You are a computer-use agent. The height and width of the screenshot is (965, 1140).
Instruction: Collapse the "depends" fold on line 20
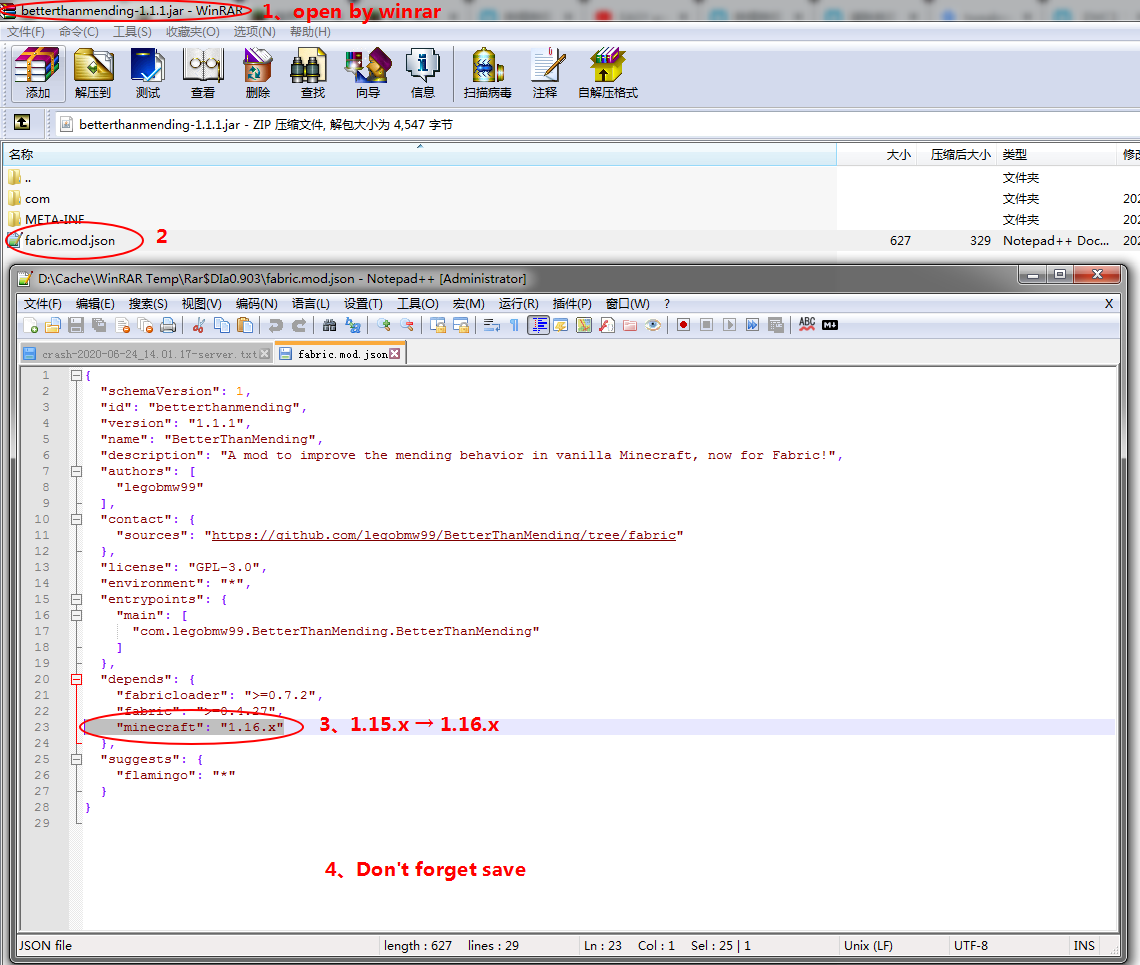pos(76,679)
